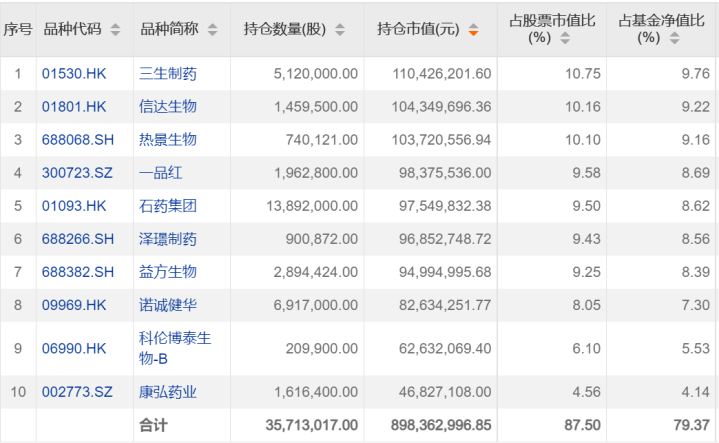Select the holding quantity 13,892,000.00

[x=312, y=206]
